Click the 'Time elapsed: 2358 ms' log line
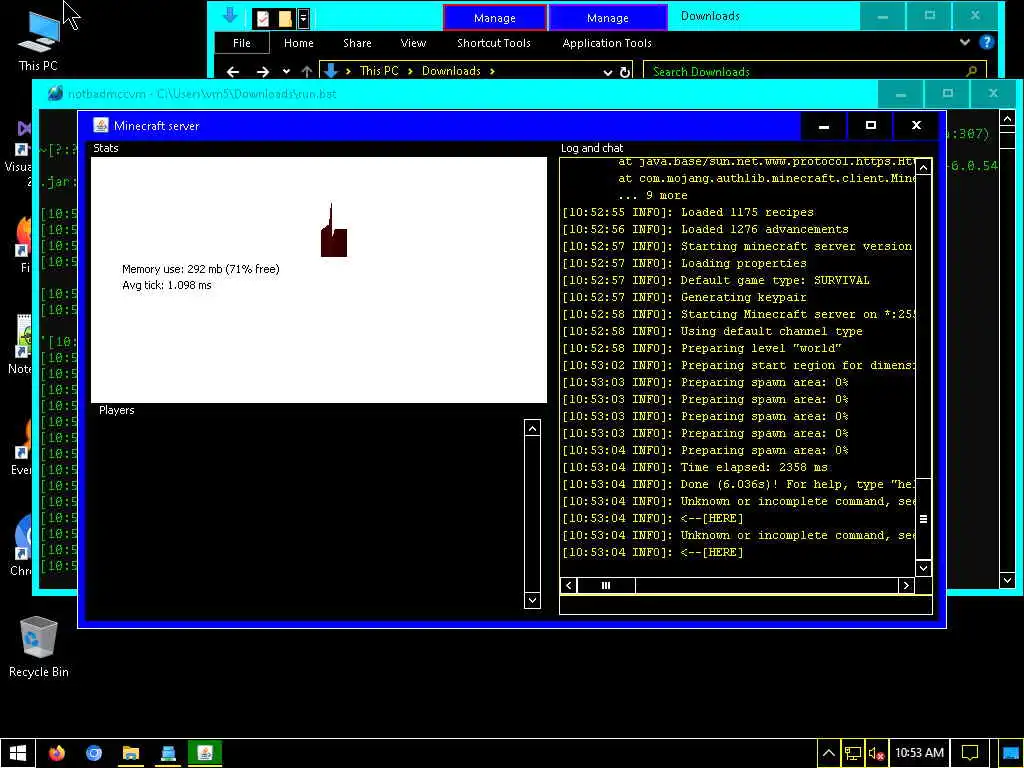 (x=695, y=467)
